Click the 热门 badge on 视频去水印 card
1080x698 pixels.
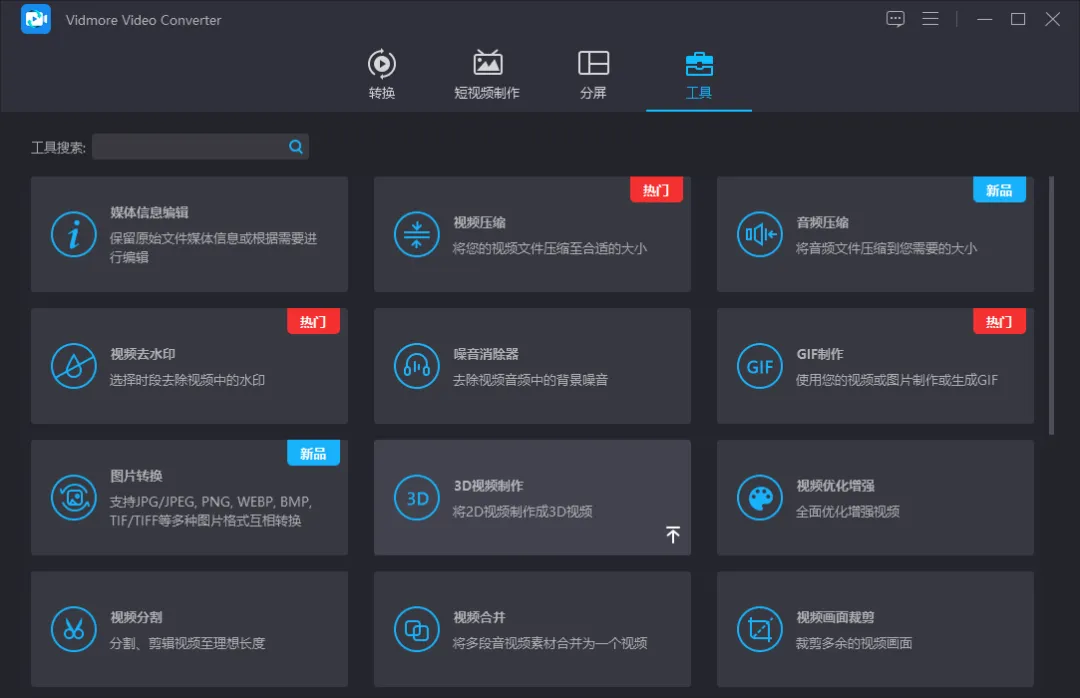point(313,322)
